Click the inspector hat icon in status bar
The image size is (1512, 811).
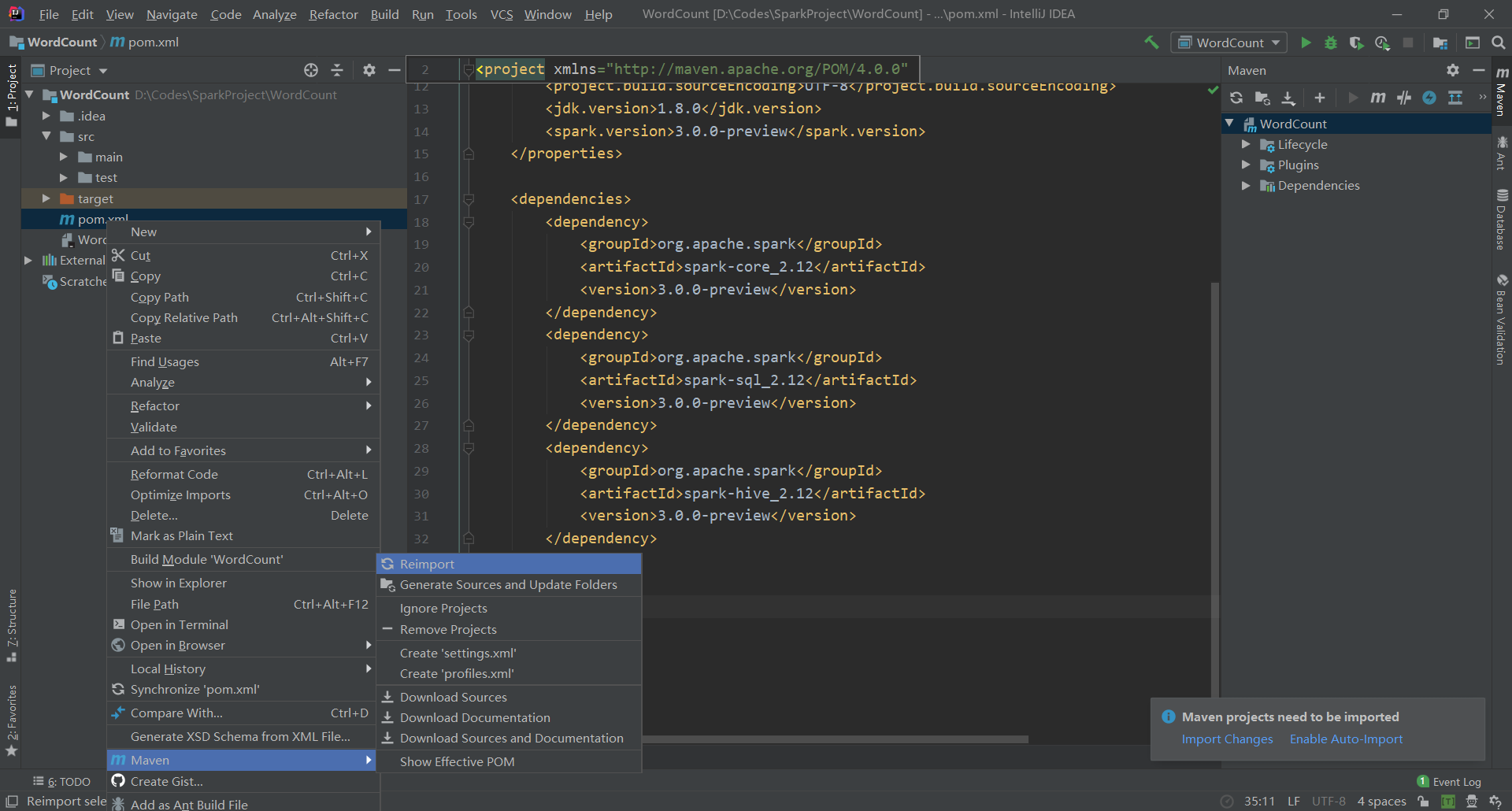(1472, 802)
